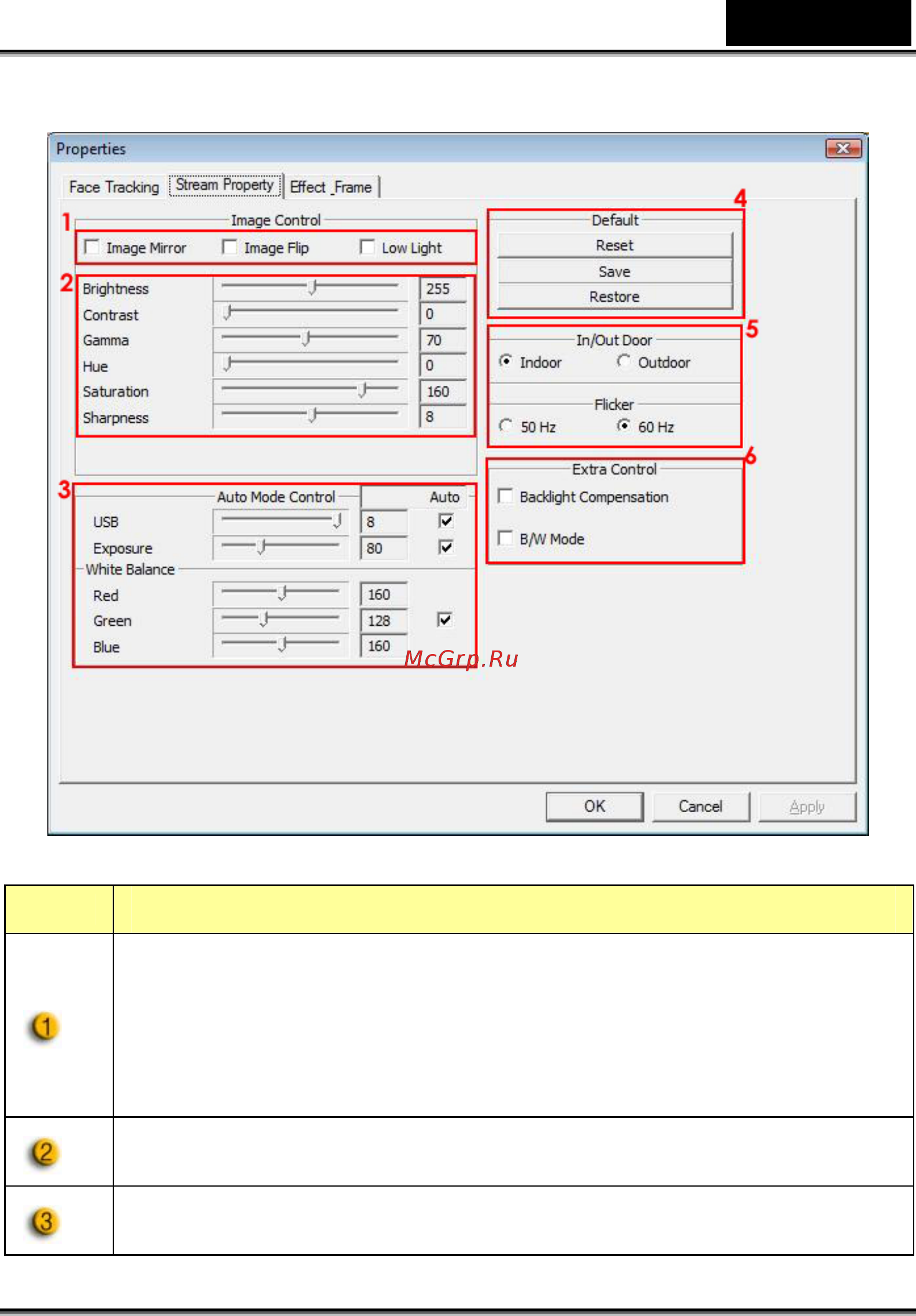Image resolution: width=916 pixels, height=1316 pixels.
Task: Click the Exposure slider
Action: tap(280, 547)
